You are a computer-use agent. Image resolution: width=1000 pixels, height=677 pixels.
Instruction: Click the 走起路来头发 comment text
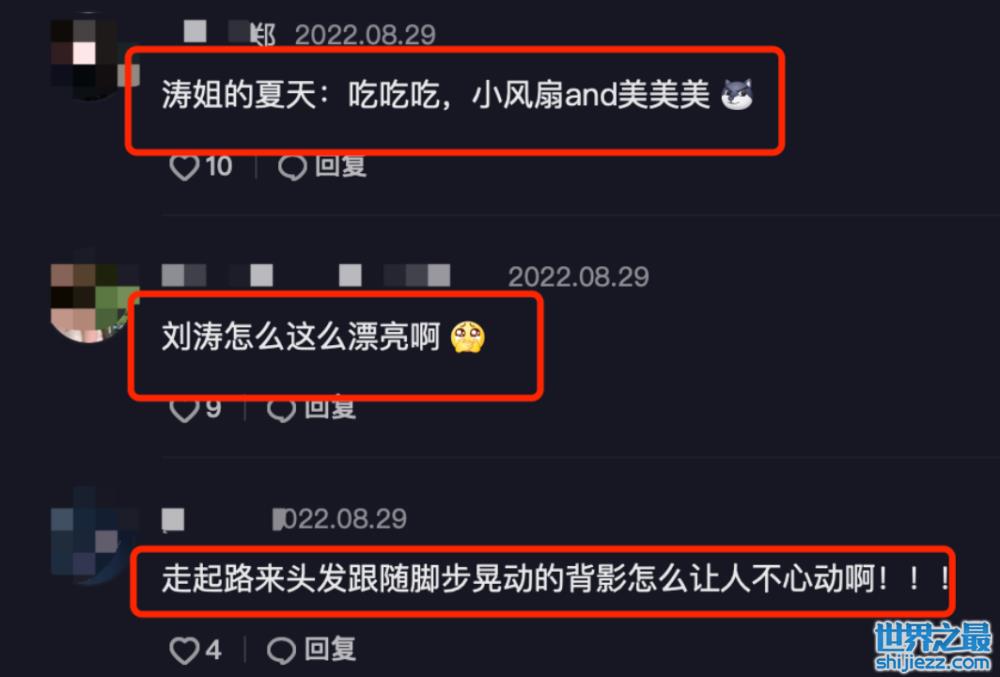click(555, 579)
